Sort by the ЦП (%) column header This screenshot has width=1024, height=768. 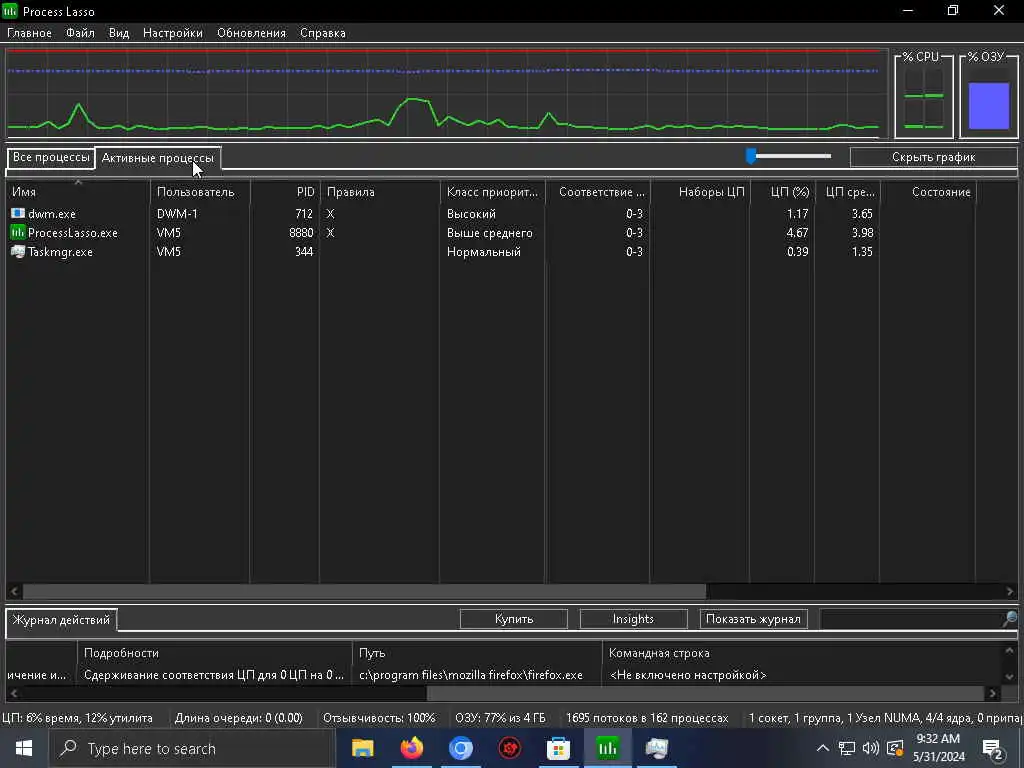pyautogui.click(x=782, y=192)
